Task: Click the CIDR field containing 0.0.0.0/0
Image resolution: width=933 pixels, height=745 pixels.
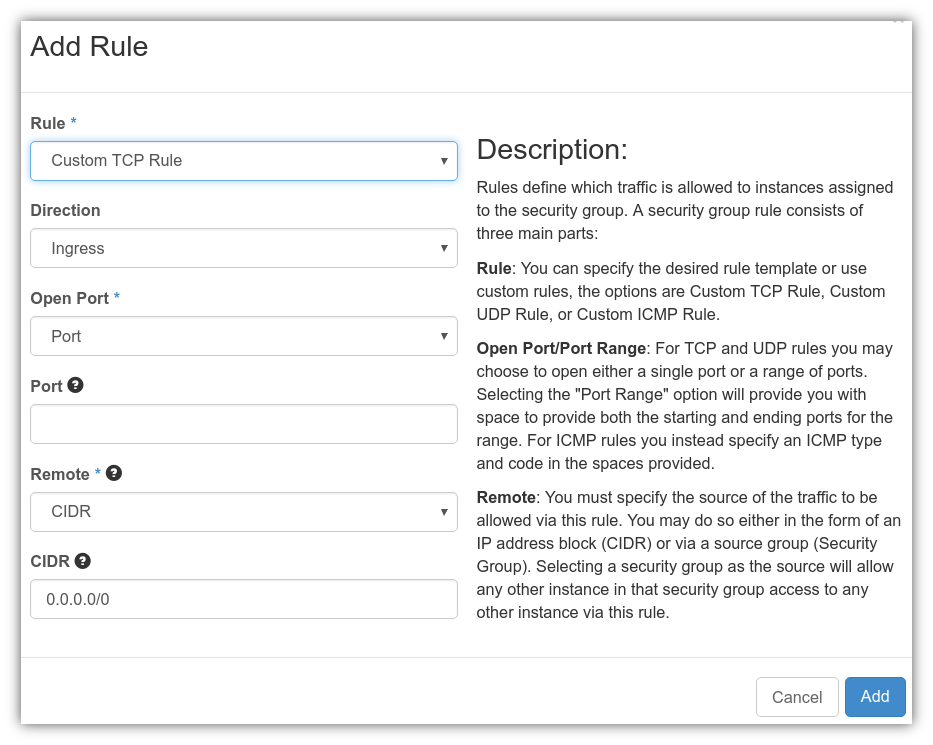Action: (244, 600)
